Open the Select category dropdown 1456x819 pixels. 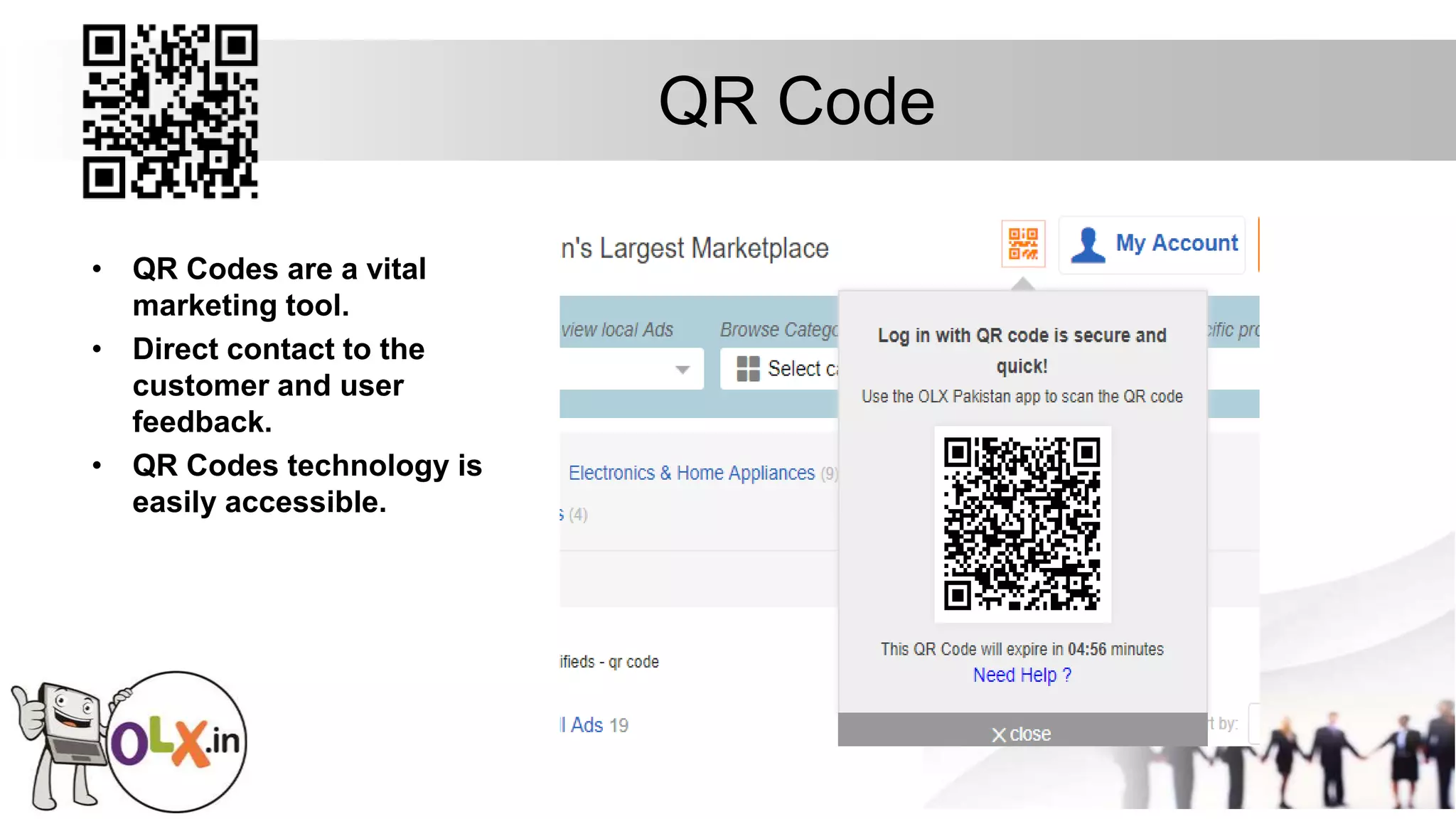780,368
